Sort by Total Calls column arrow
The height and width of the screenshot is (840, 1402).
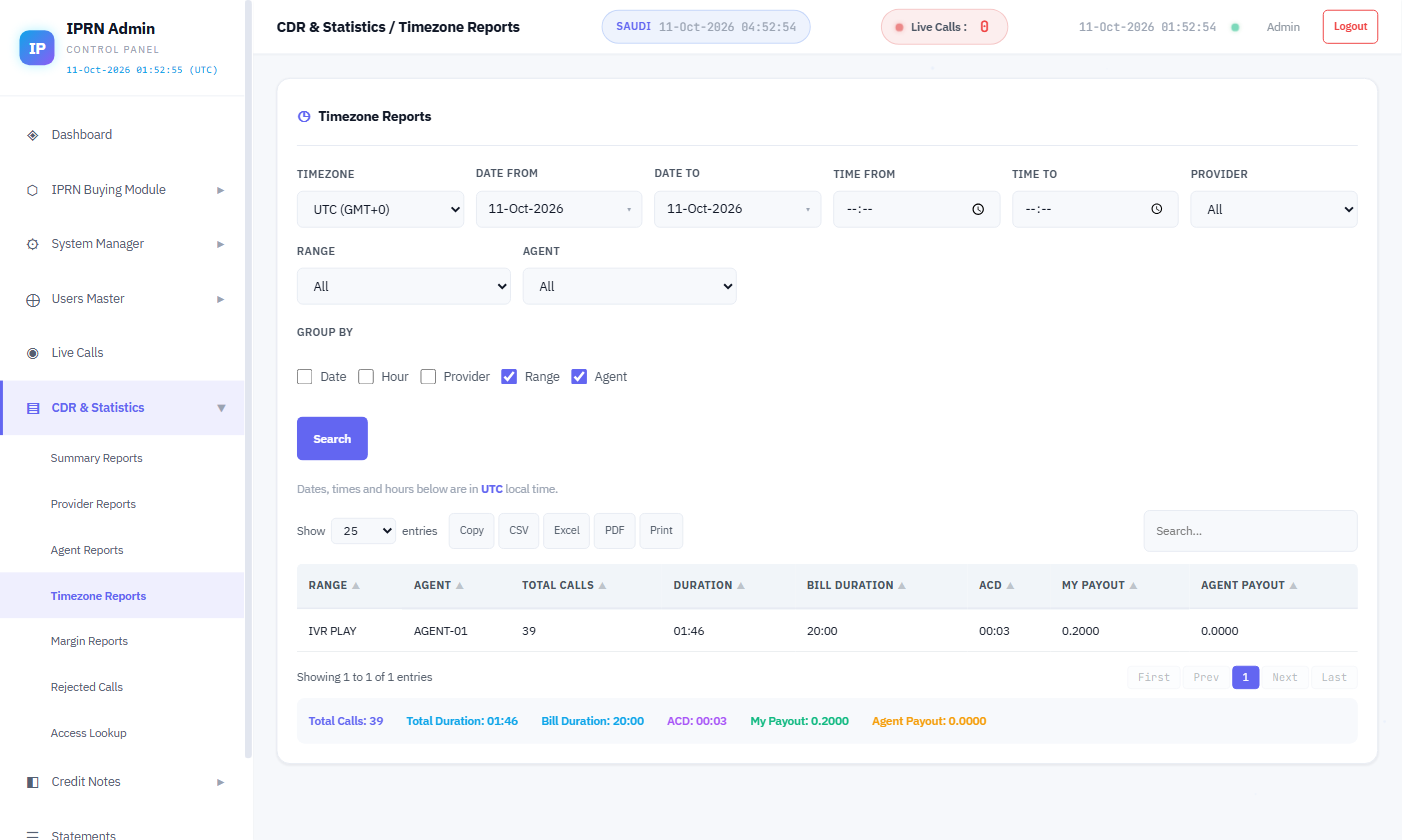pos(603,586)
